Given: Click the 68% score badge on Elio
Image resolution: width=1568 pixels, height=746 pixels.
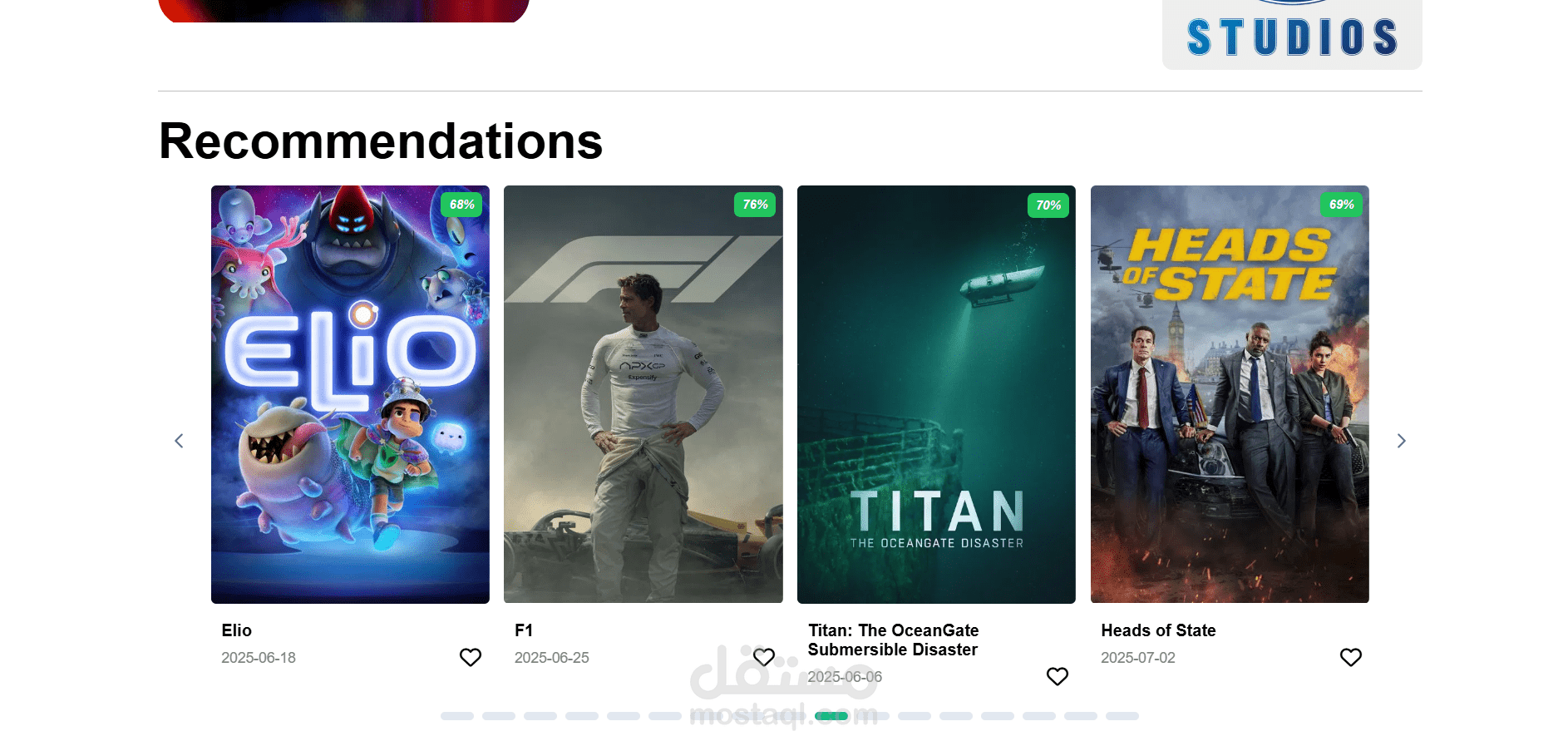Looking at the screenshot, I should click(461, 205).
